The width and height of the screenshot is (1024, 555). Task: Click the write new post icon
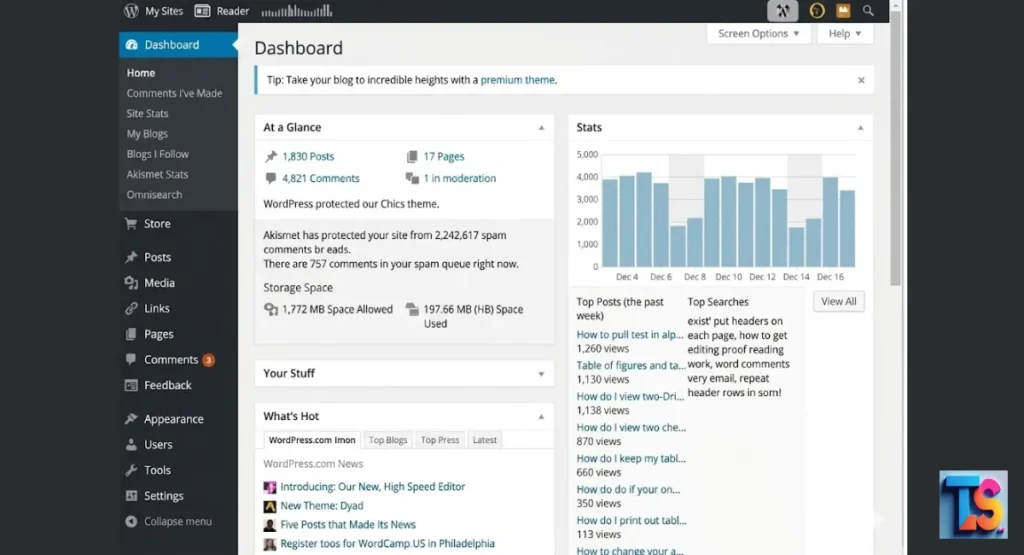point(782,11)
